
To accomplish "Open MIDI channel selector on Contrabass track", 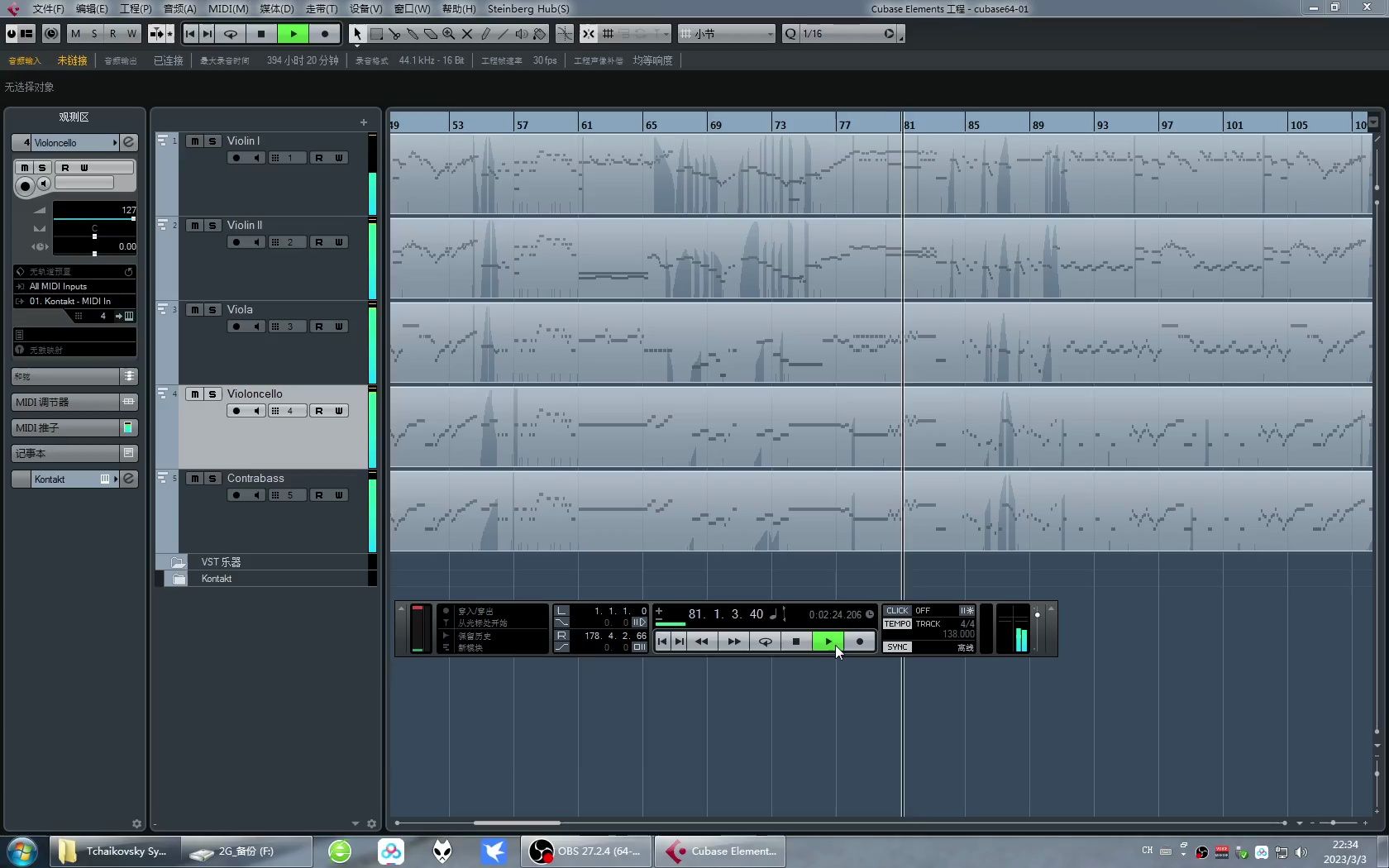I will tap(287, 495).
